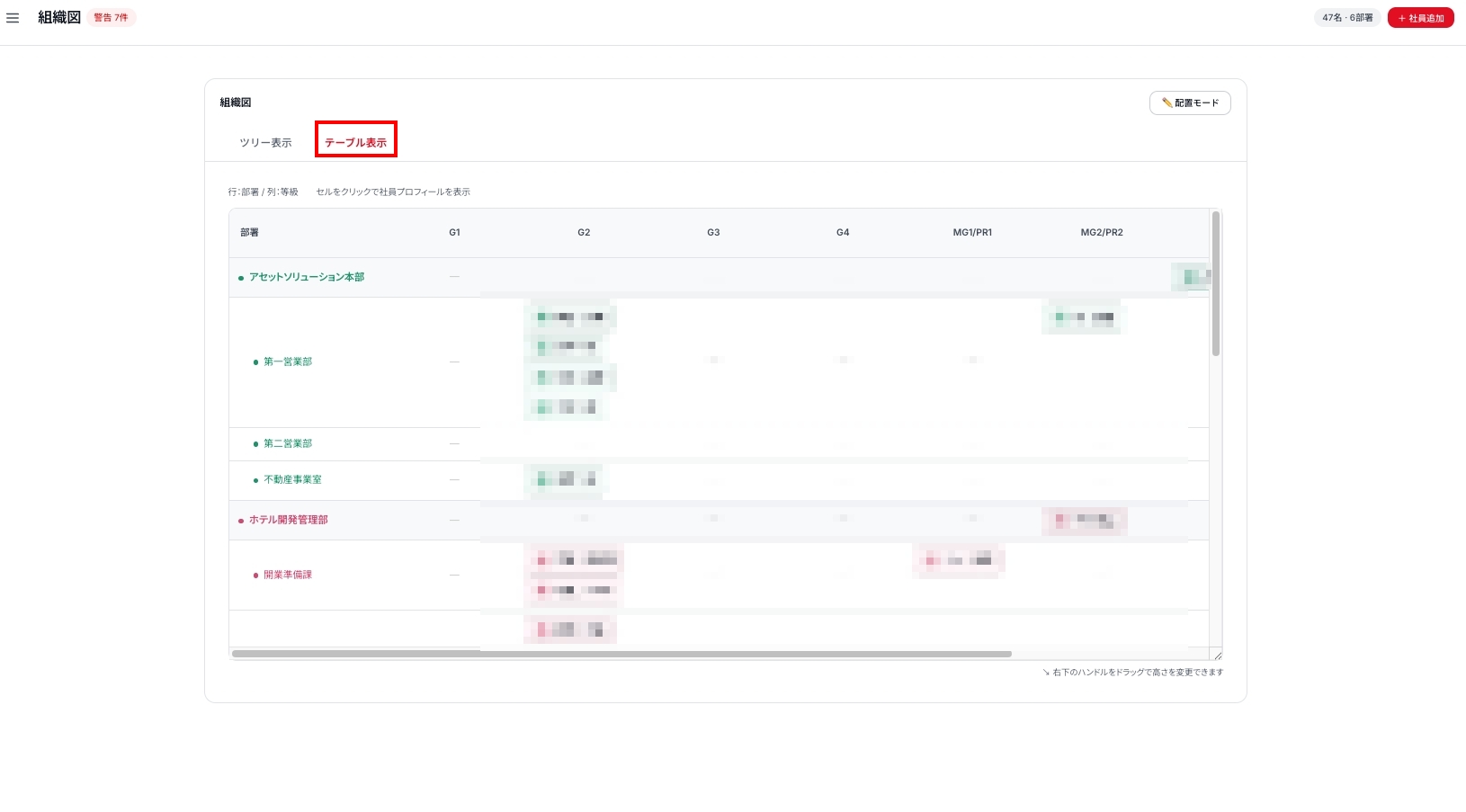1466x812 pixels.
Task: Click the セルをクリックで社員プロフィールを表示 hint text
Action: tap(393, 192)
